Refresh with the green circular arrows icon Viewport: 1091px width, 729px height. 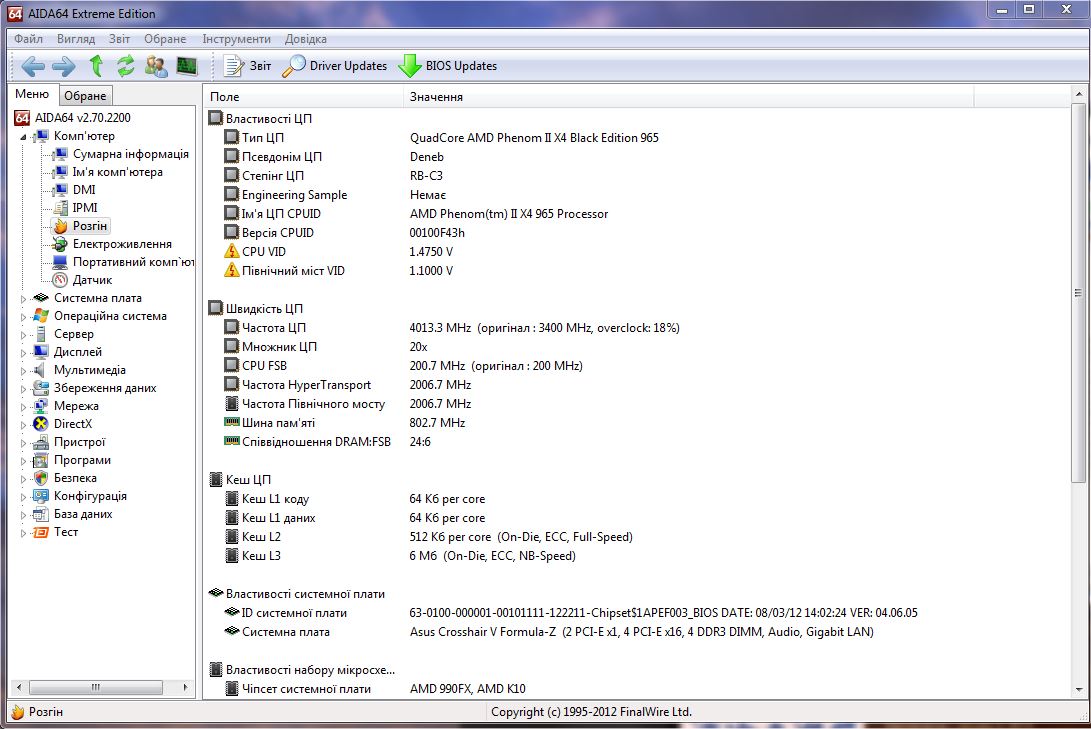click(x=126, y=65)
